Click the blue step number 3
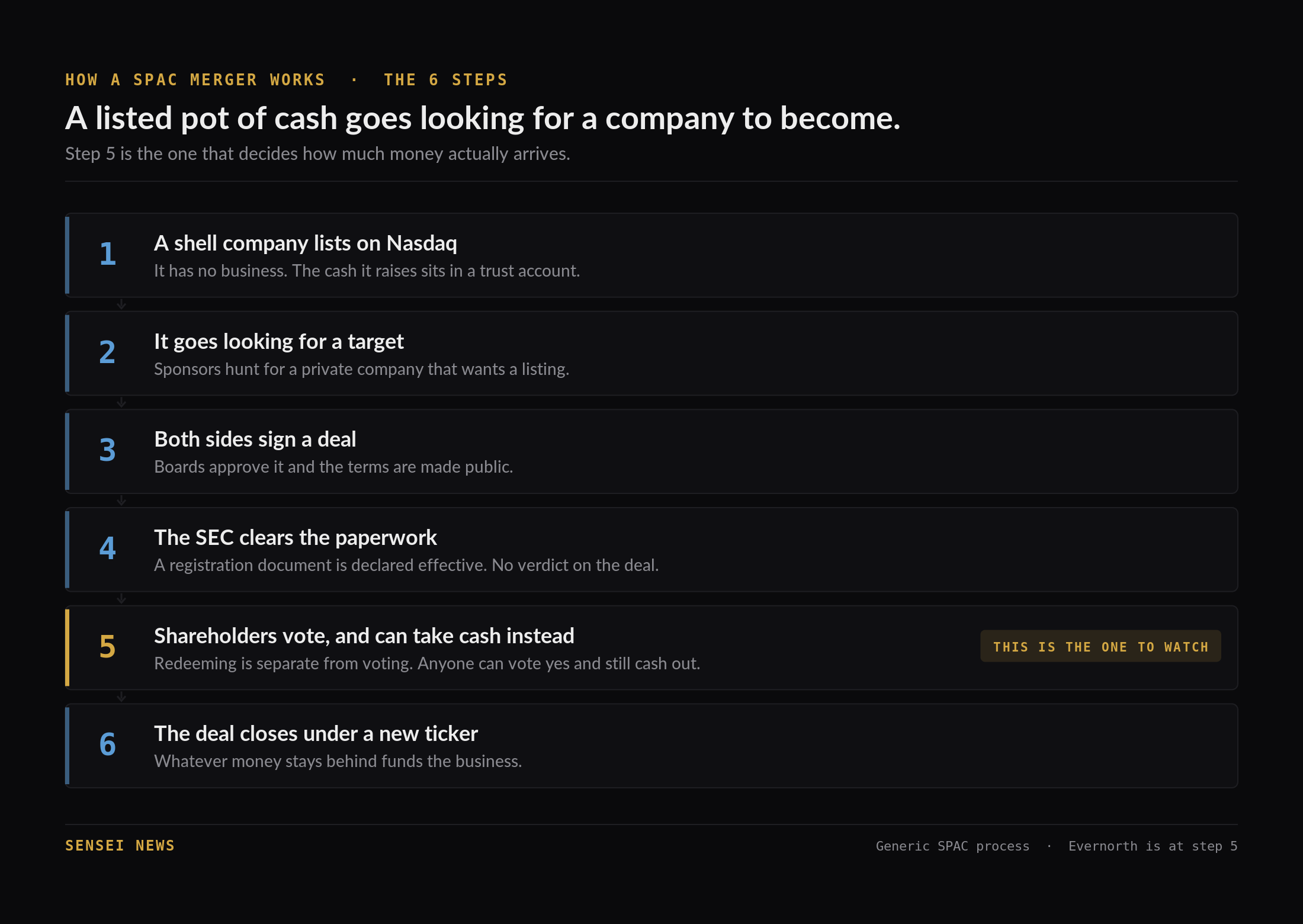 click(107, 450)
